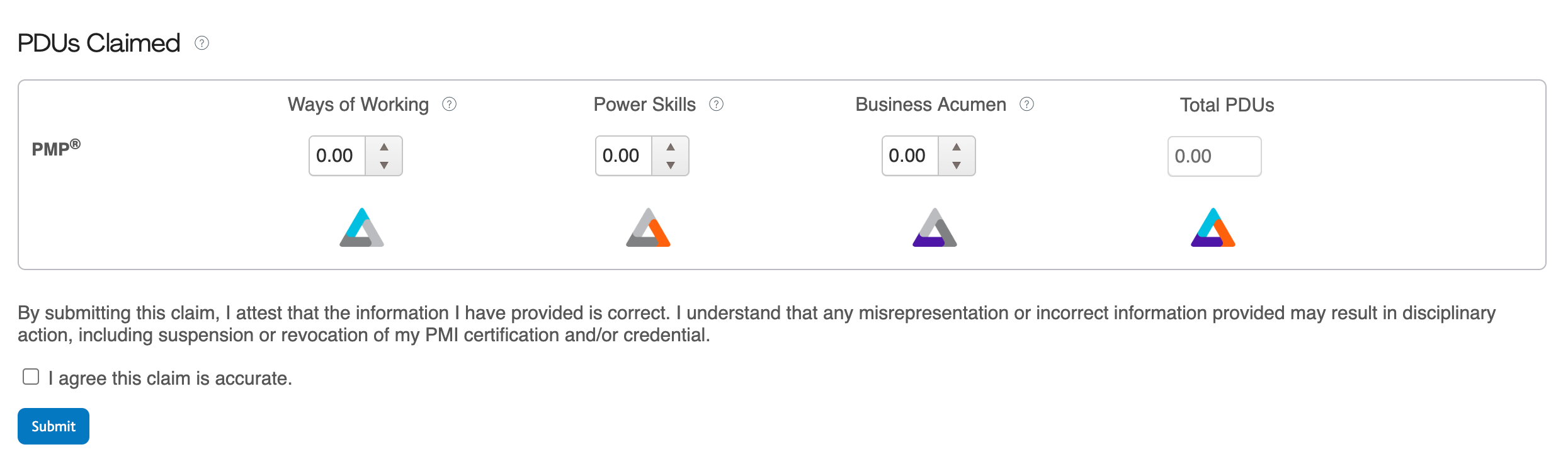
Task: Show the Business Acumen help tooltip
Action: point(1026,104)
